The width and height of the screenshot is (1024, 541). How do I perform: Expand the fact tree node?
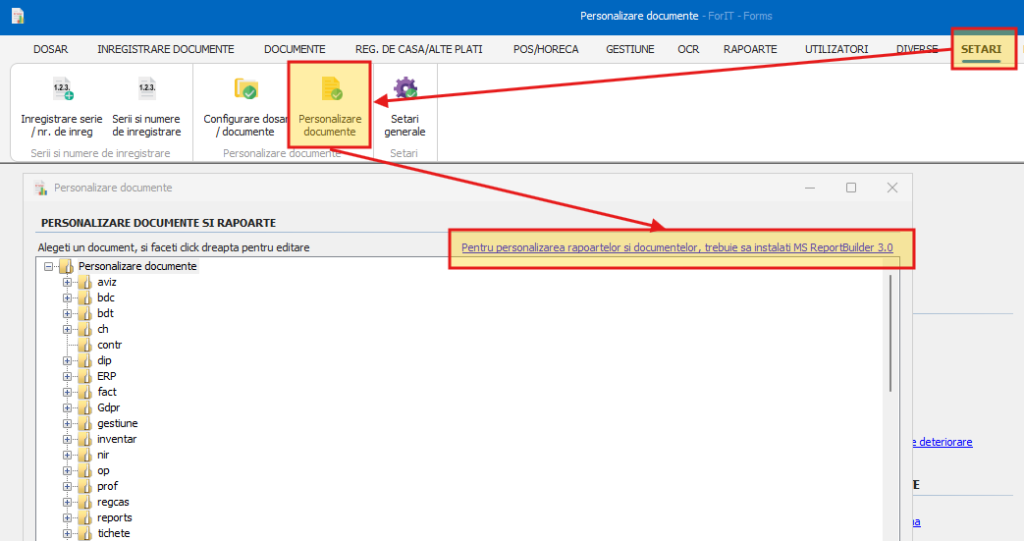[68, 392]
